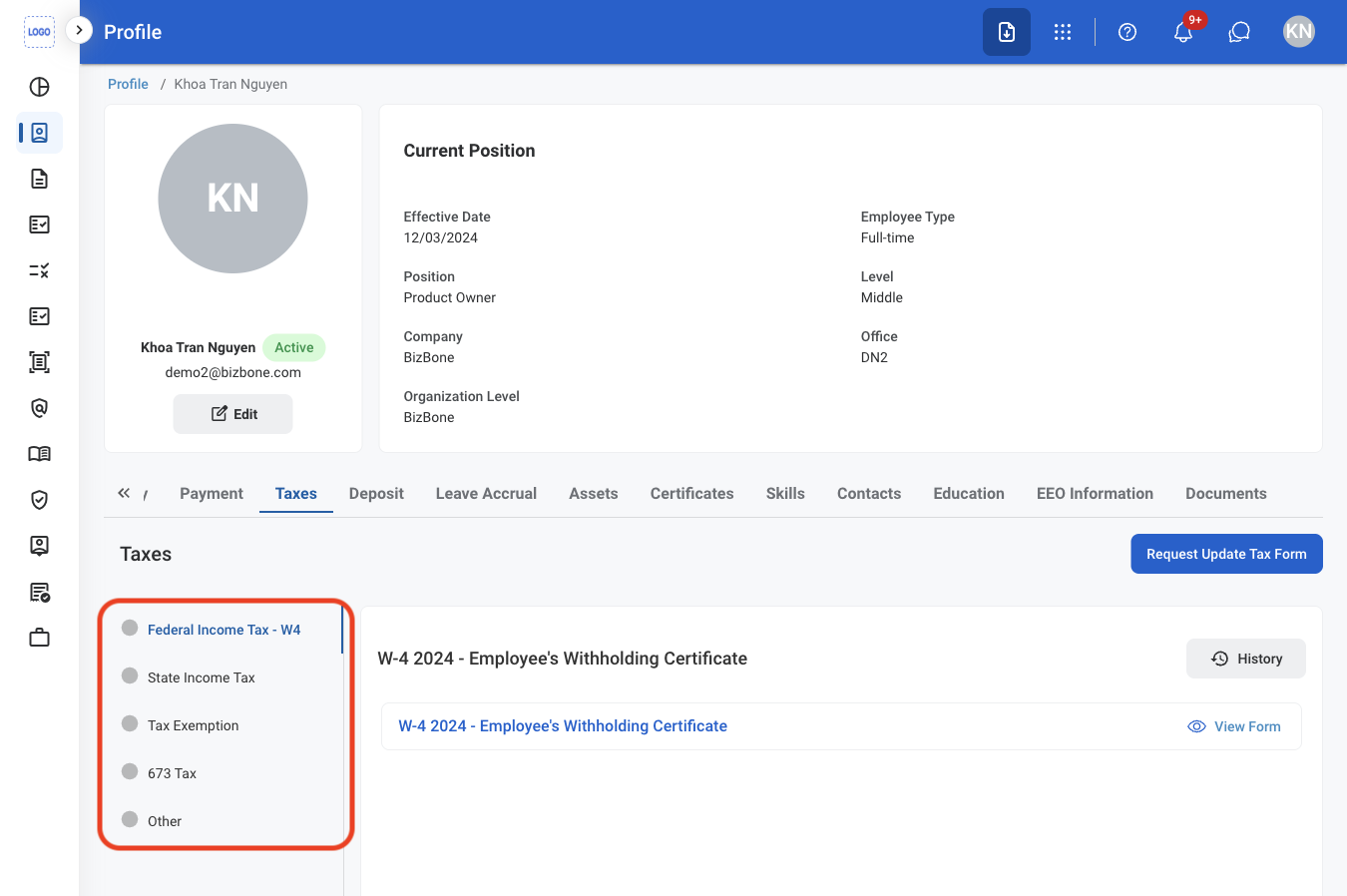This screenshot has height=896, width=1347.
Task: Click the large KN profile picture
Action: (x=232, y=199)
